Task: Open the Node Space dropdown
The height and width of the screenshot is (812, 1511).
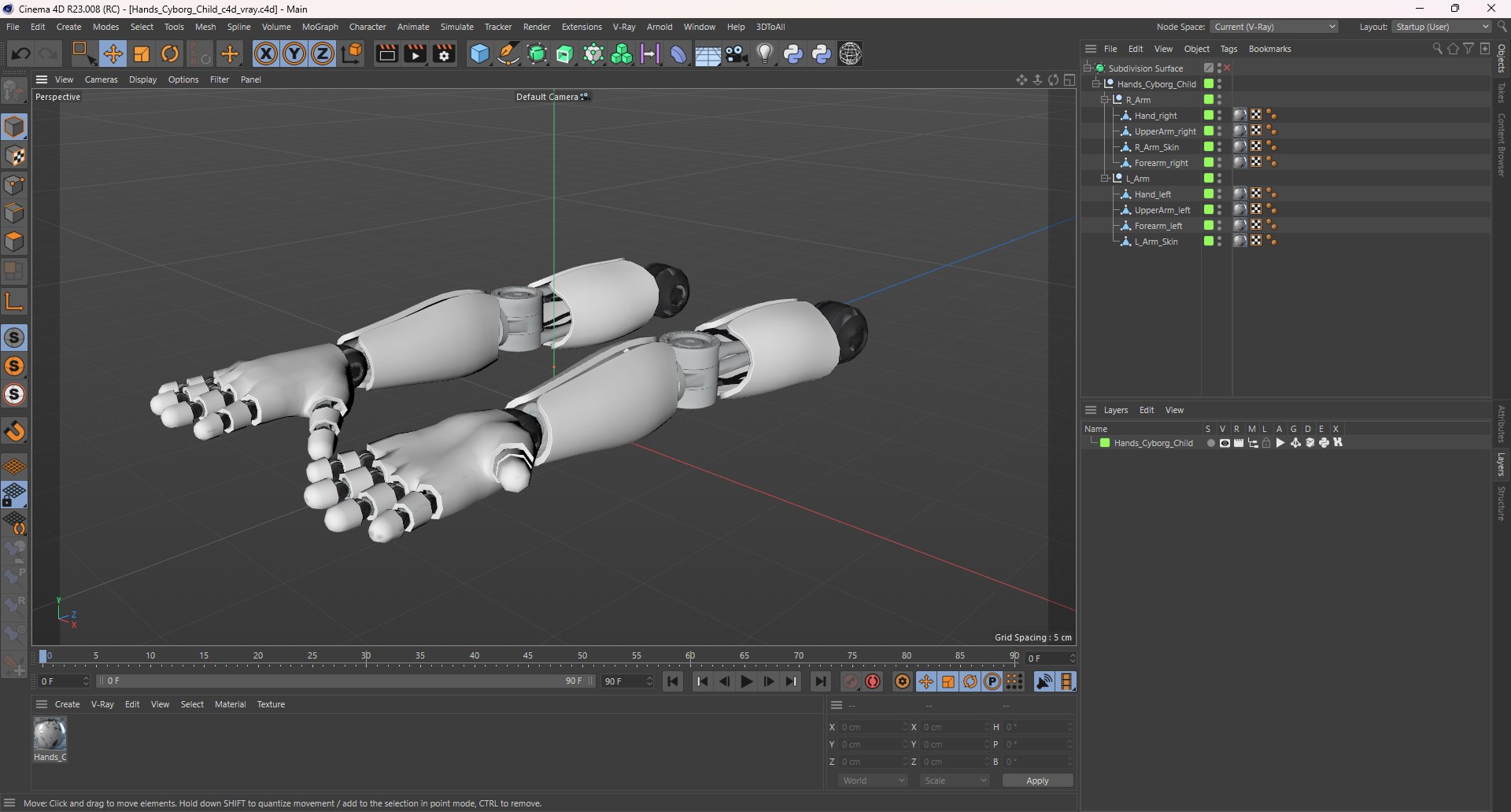Action: [x=1274, y=27]
